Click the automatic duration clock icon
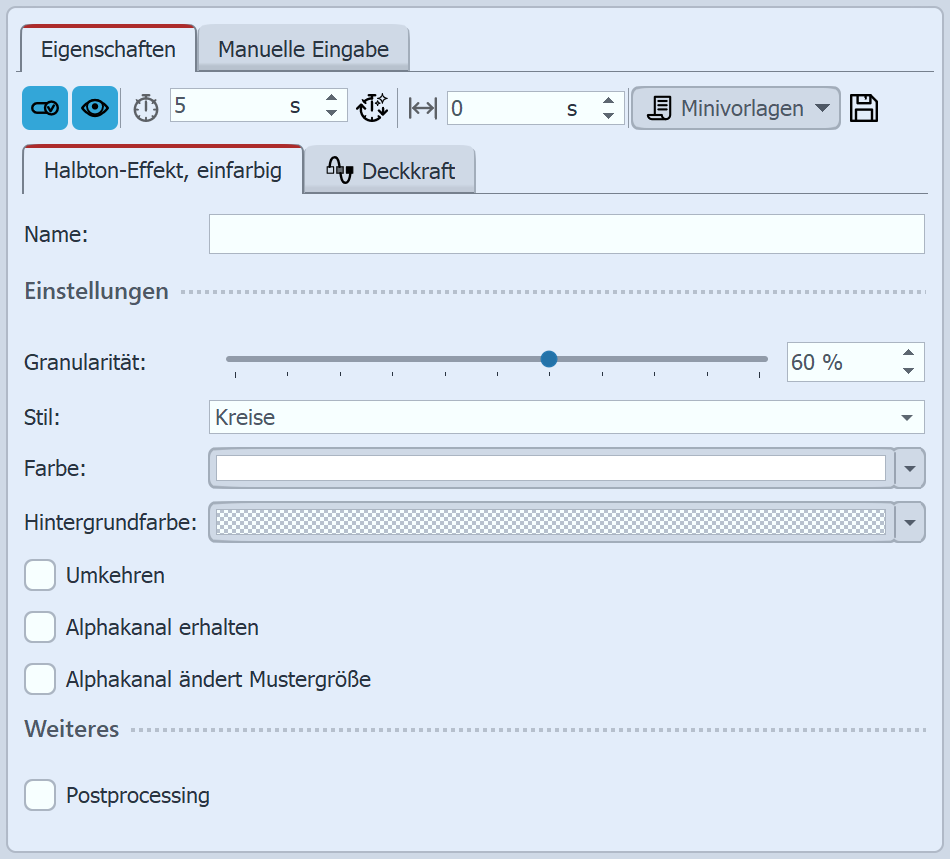Image resolution: width=950 pixels, height=859 pixels. pyautogui.click(x=372, y=108)
